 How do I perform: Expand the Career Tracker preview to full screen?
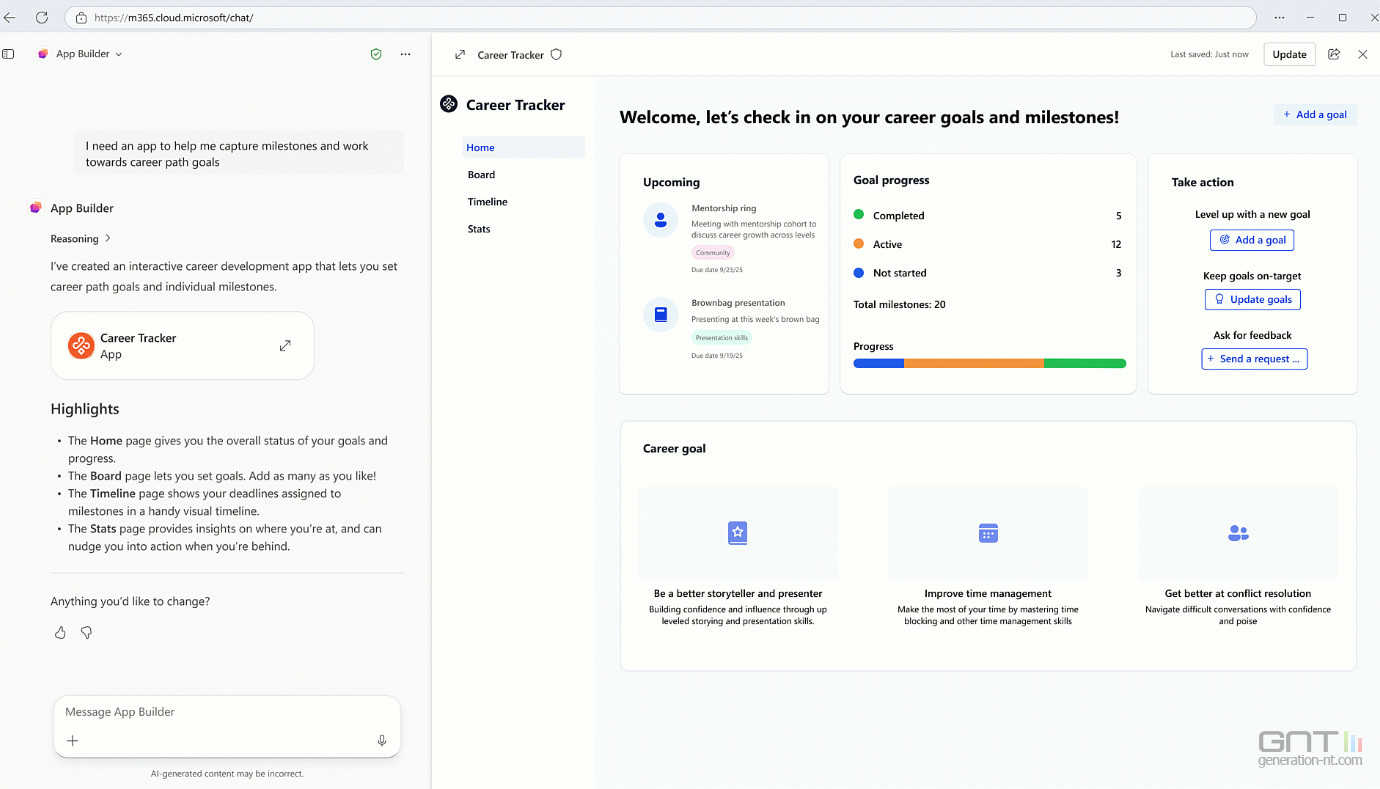pyautogui.click(x=460, y=55)
